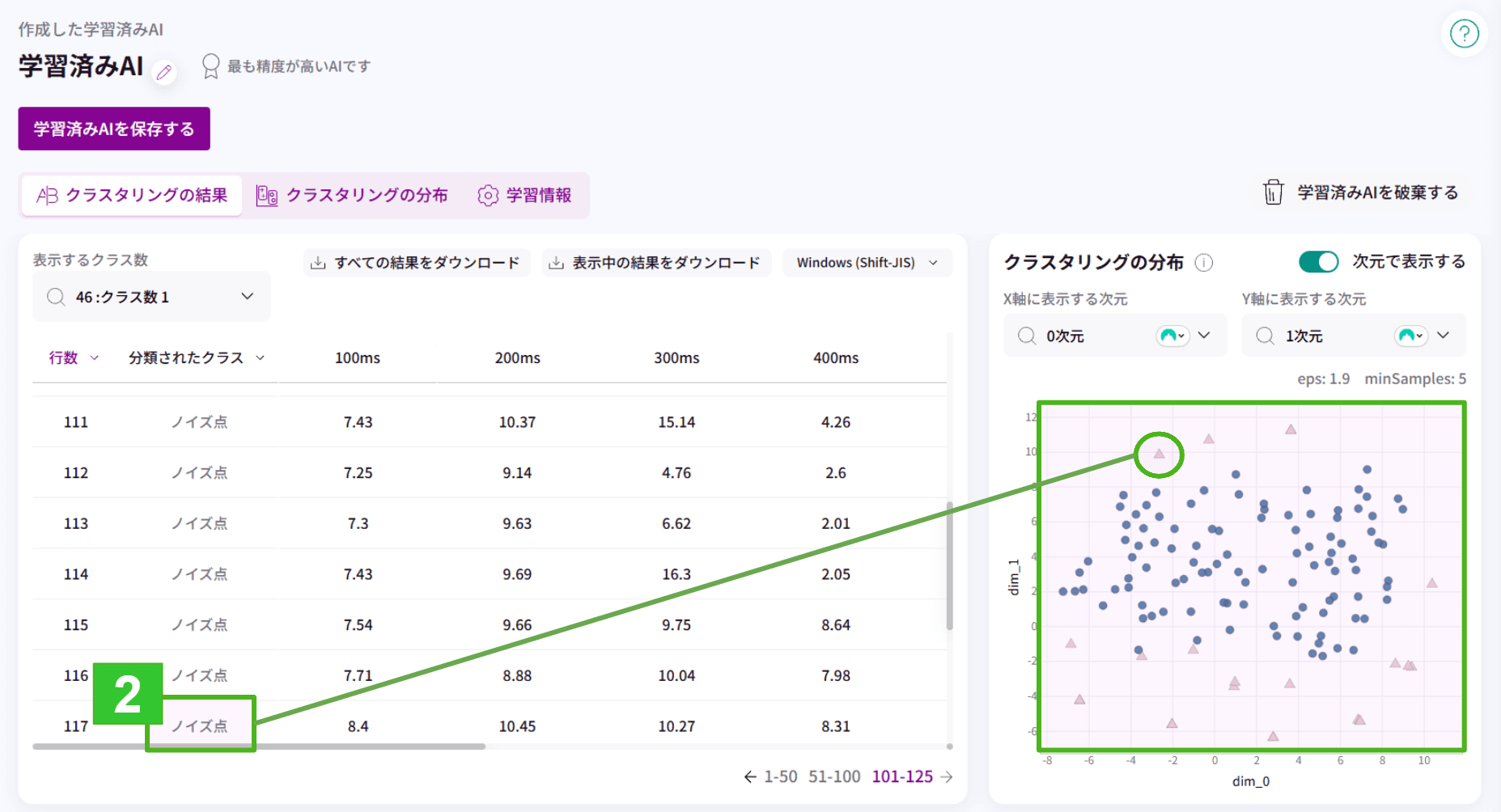This screenshot has width=1501, height=812.
Task: Click the pencil edit name icon
Action: (164, 73)
